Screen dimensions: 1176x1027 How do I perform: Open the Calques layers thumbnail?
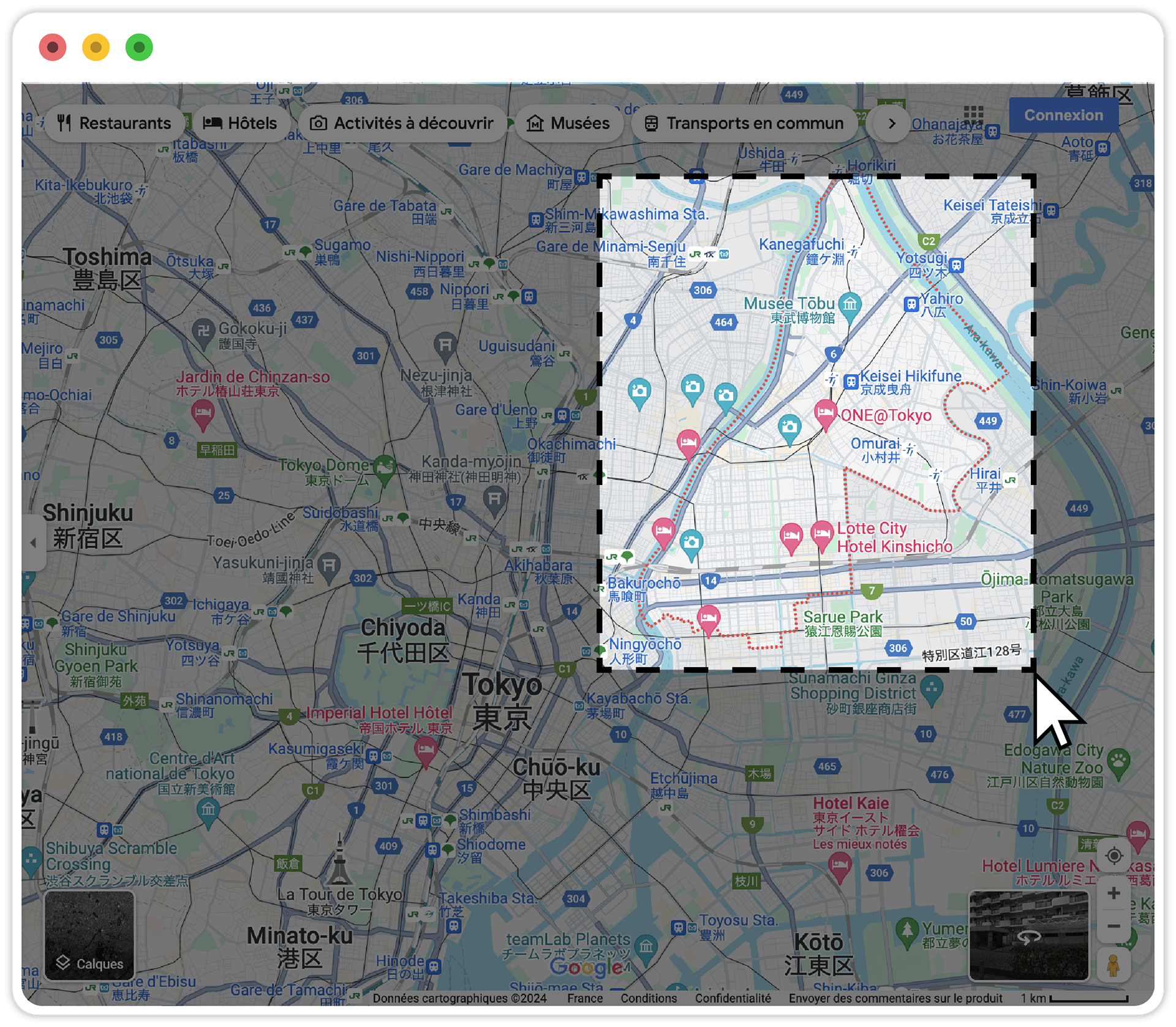89,935
